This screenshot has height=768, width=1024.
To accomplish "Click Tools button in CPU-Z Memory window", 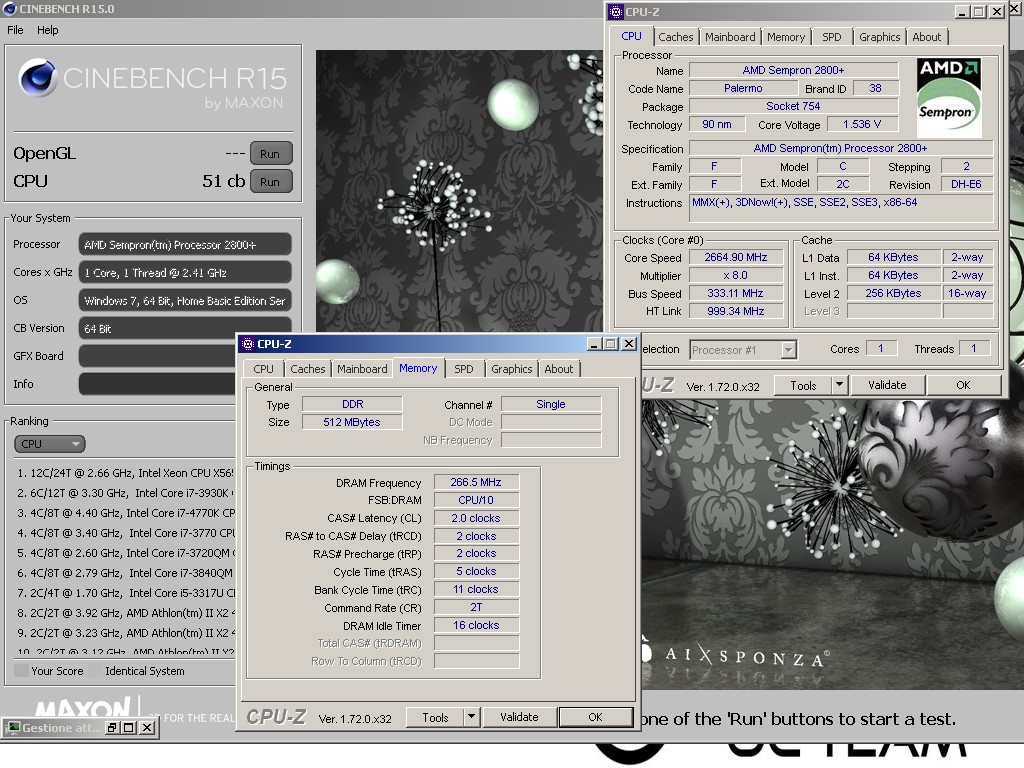I will pos(435,717).
